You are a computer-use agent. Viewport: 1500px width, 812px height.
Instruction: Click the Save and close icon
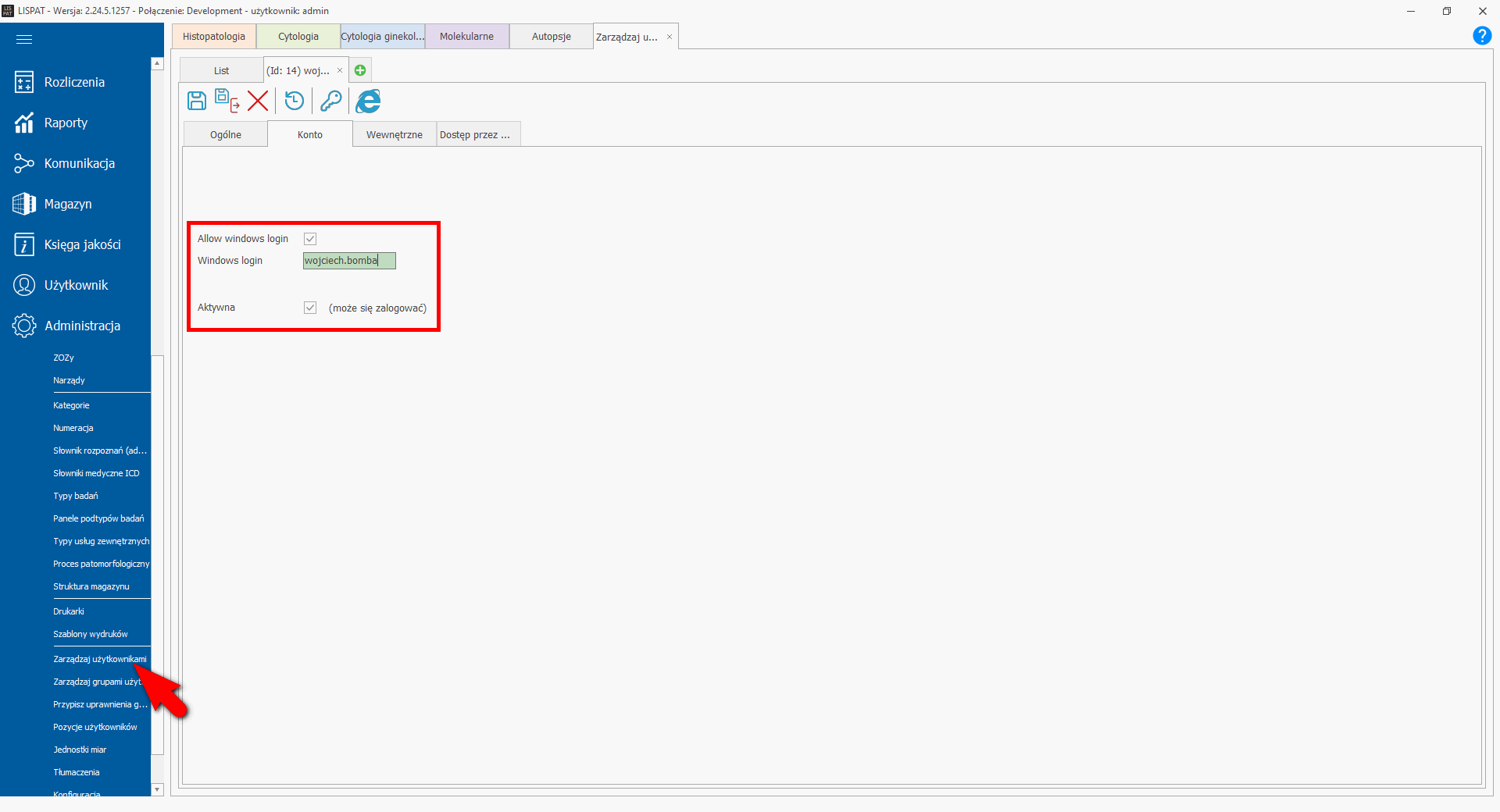pyautogui.click(x=227, y=101)
